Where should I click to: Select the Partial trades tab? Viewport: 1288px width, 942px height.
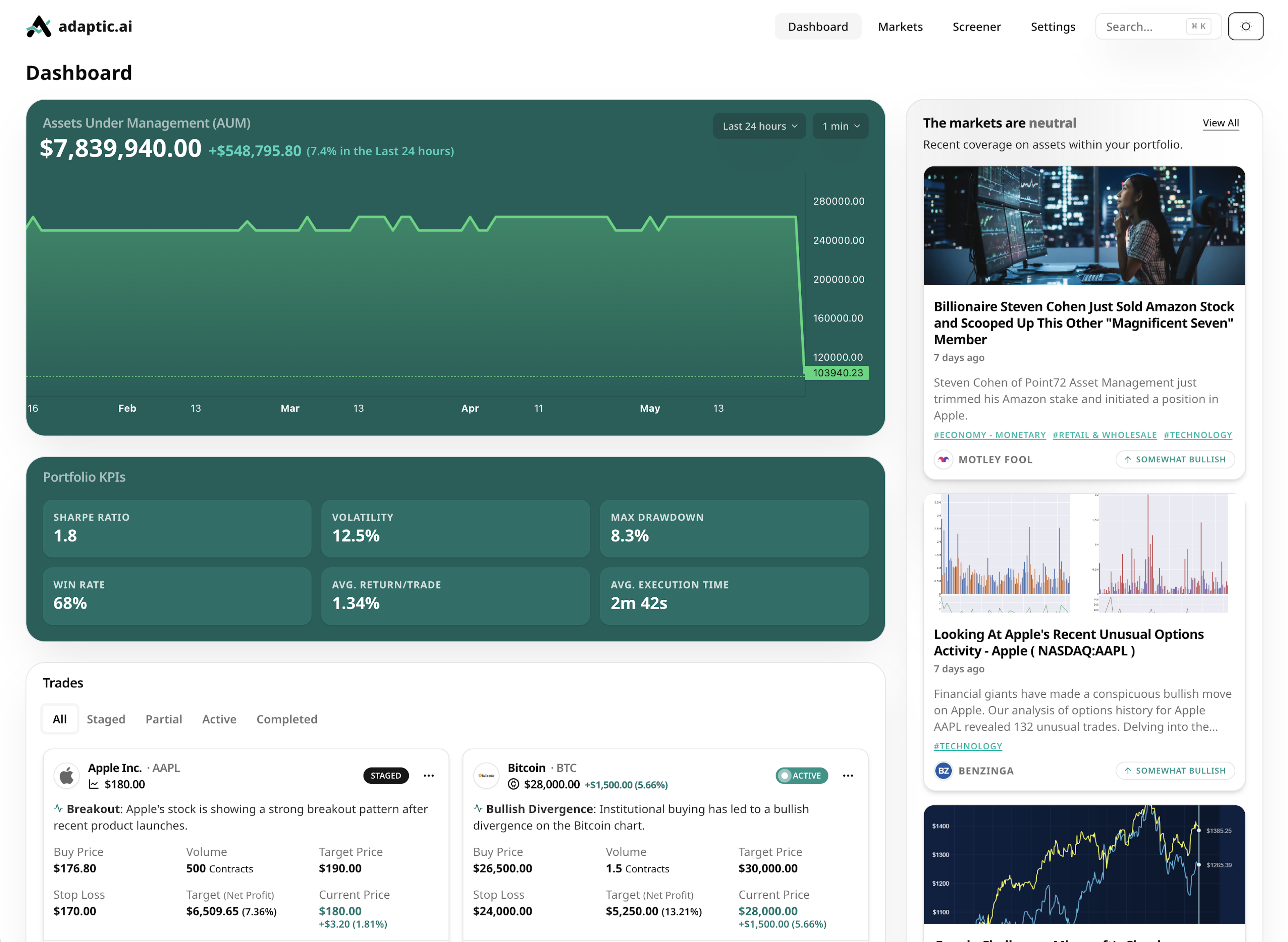[164, 719]
